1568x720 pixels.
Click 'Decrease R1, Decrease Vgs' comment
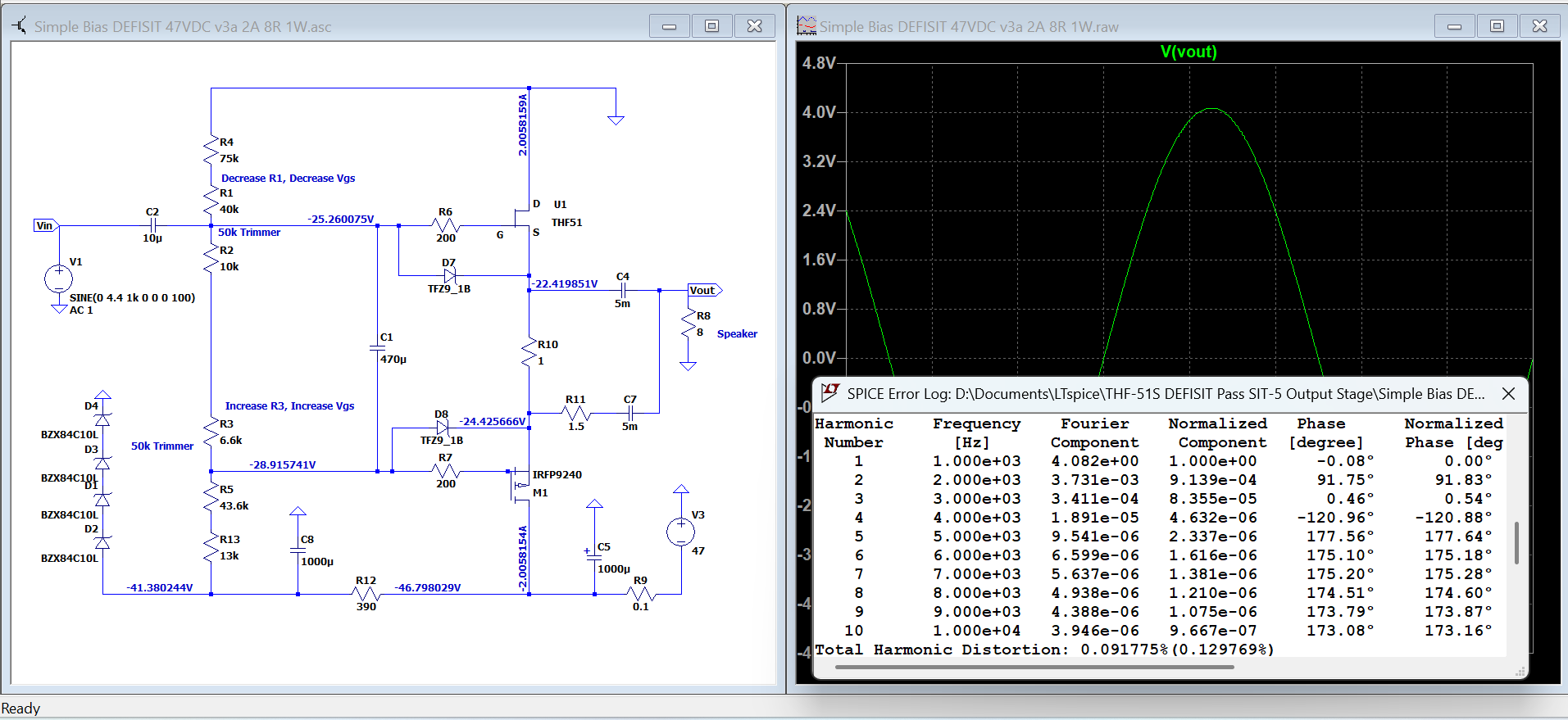[x=288, y=178]
